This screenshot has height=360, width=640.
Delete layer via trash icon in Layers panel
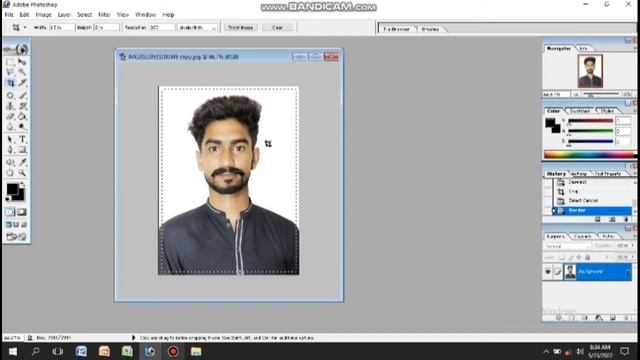pos(626,318)
